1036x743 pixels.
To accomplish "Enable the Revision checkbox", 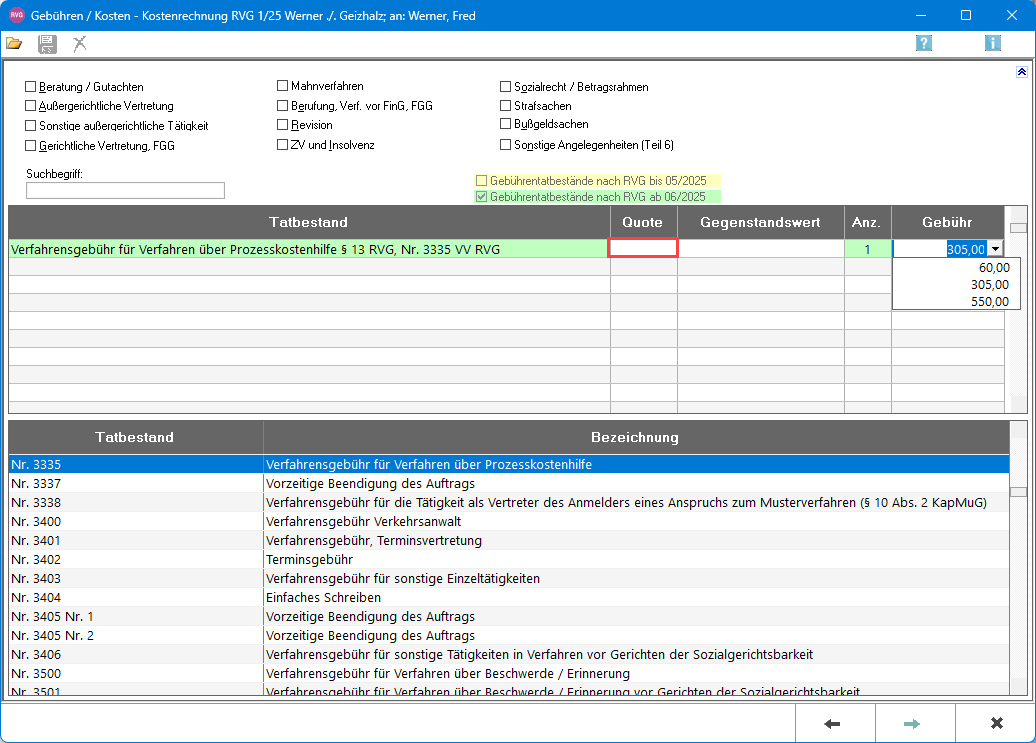I will [x=283, y=125].
